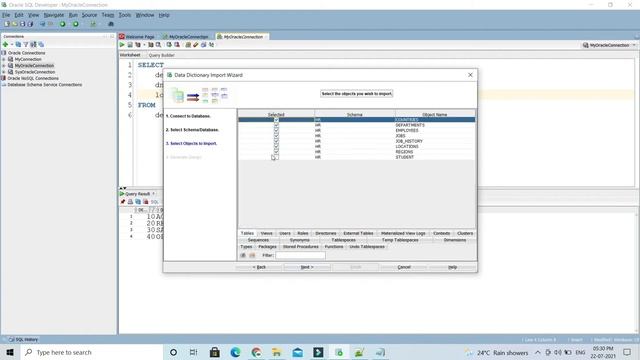Click the Rollback icon in worksheet toolbar
The height and width of the screenshot is (360, 640).
tap(177, 44)
